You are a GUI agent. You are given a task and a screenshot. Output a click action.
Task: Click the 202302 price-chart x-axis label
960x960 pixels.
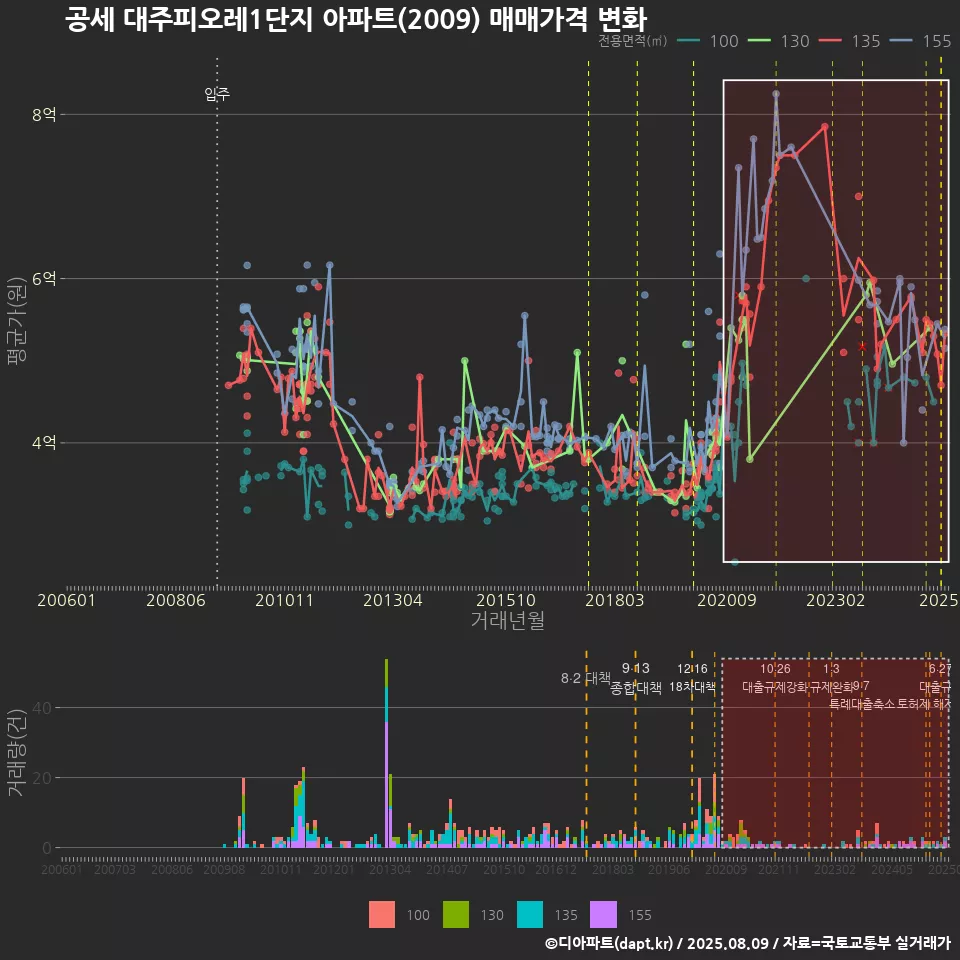coord(836,600)
